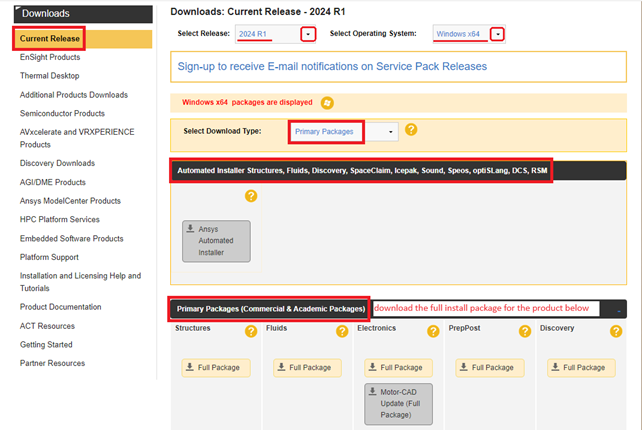Open the Electronics help question icon
This screenshot has width=642, height=430.
(433, 331)
